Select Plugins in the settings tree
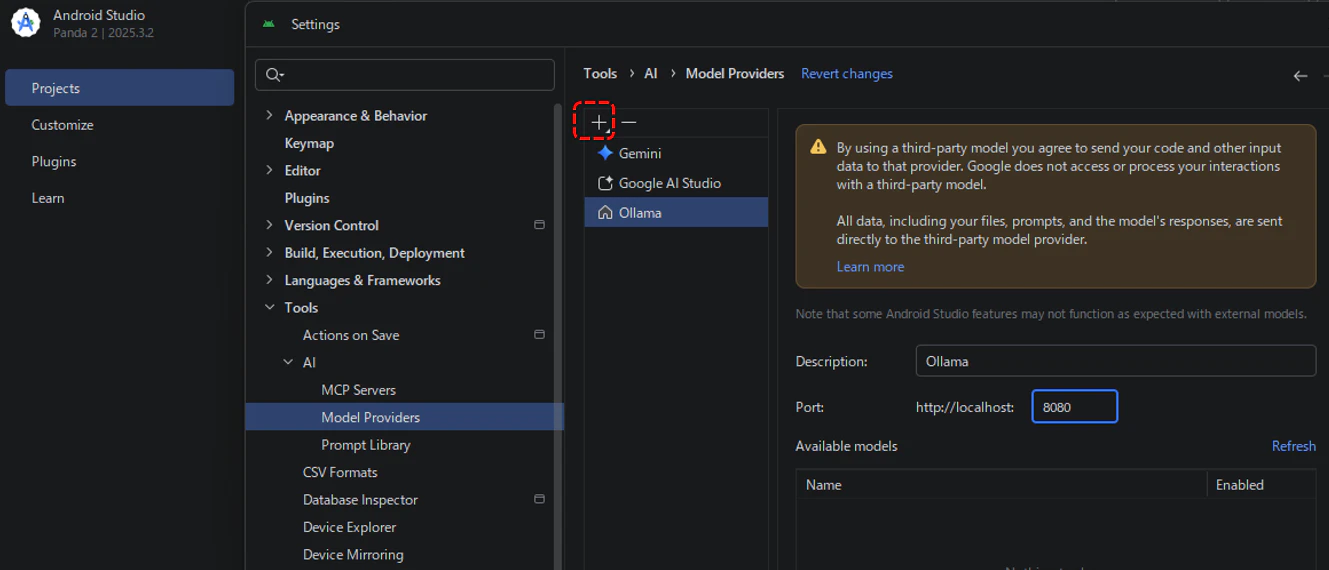This screenshot has height=570, width=1329. pyautogui.click(x=307, y=198)
